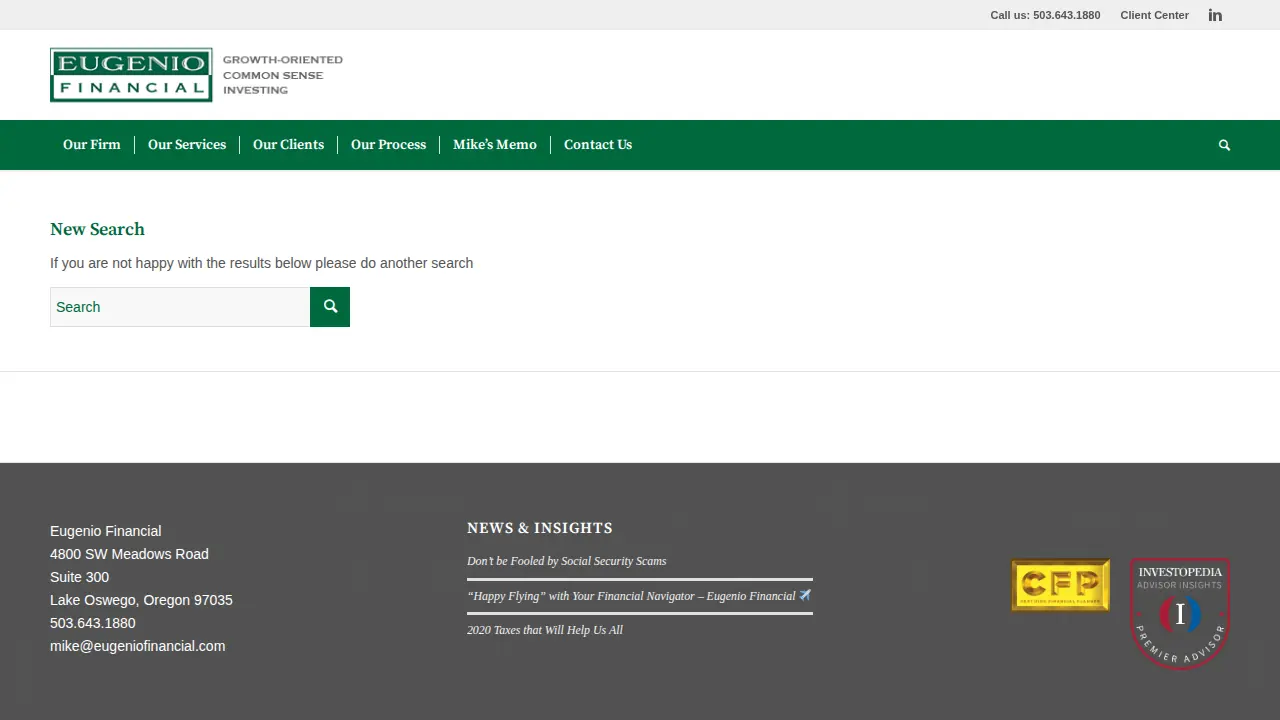Click the Suite 300 address line
1280x720 pixels.
pyautogui.click(x=80, y=577)
